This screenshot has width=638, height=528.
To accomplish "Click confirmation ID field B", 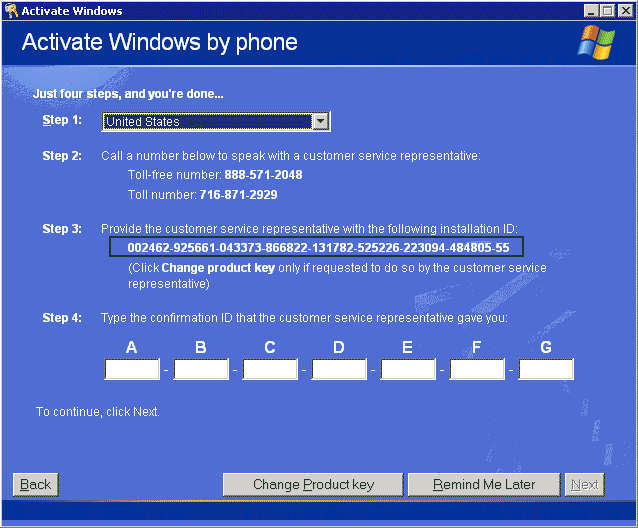I will [201, 369].
